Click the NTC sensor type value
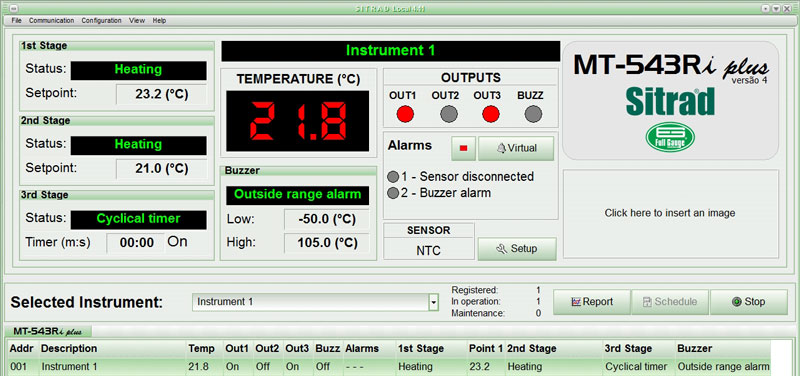Viewport: 800px width, 376px height. tap(429, 250)
